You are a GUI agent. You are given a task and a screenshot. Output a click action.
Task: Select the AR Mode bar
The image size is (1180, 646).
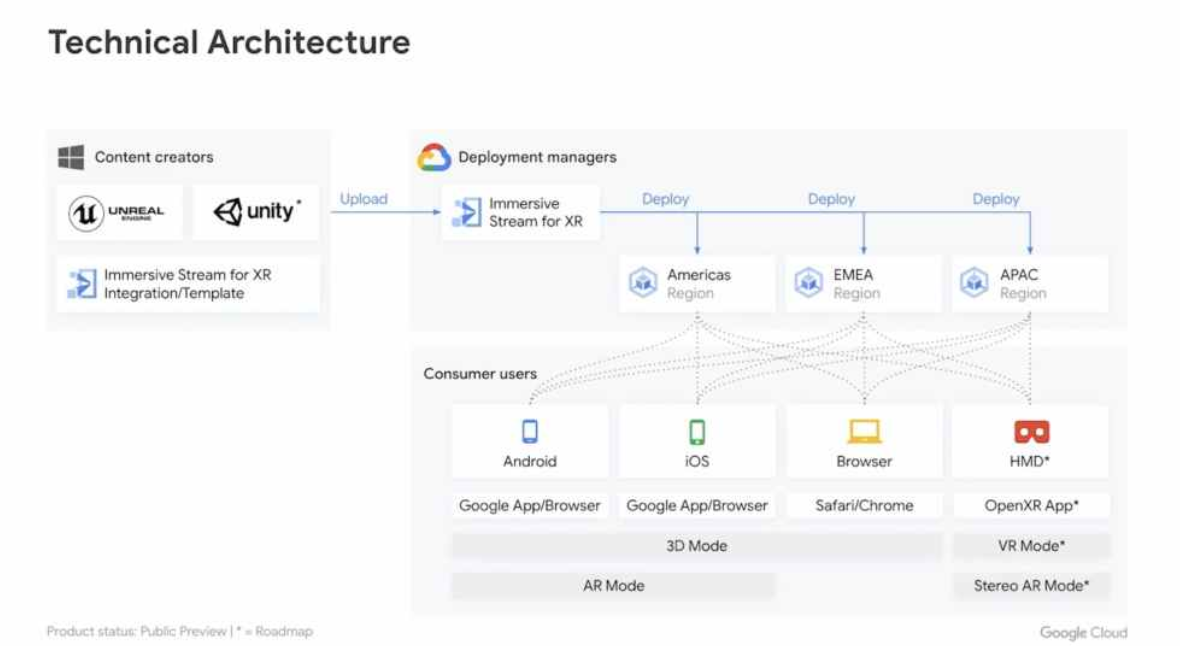coord(613,586)
